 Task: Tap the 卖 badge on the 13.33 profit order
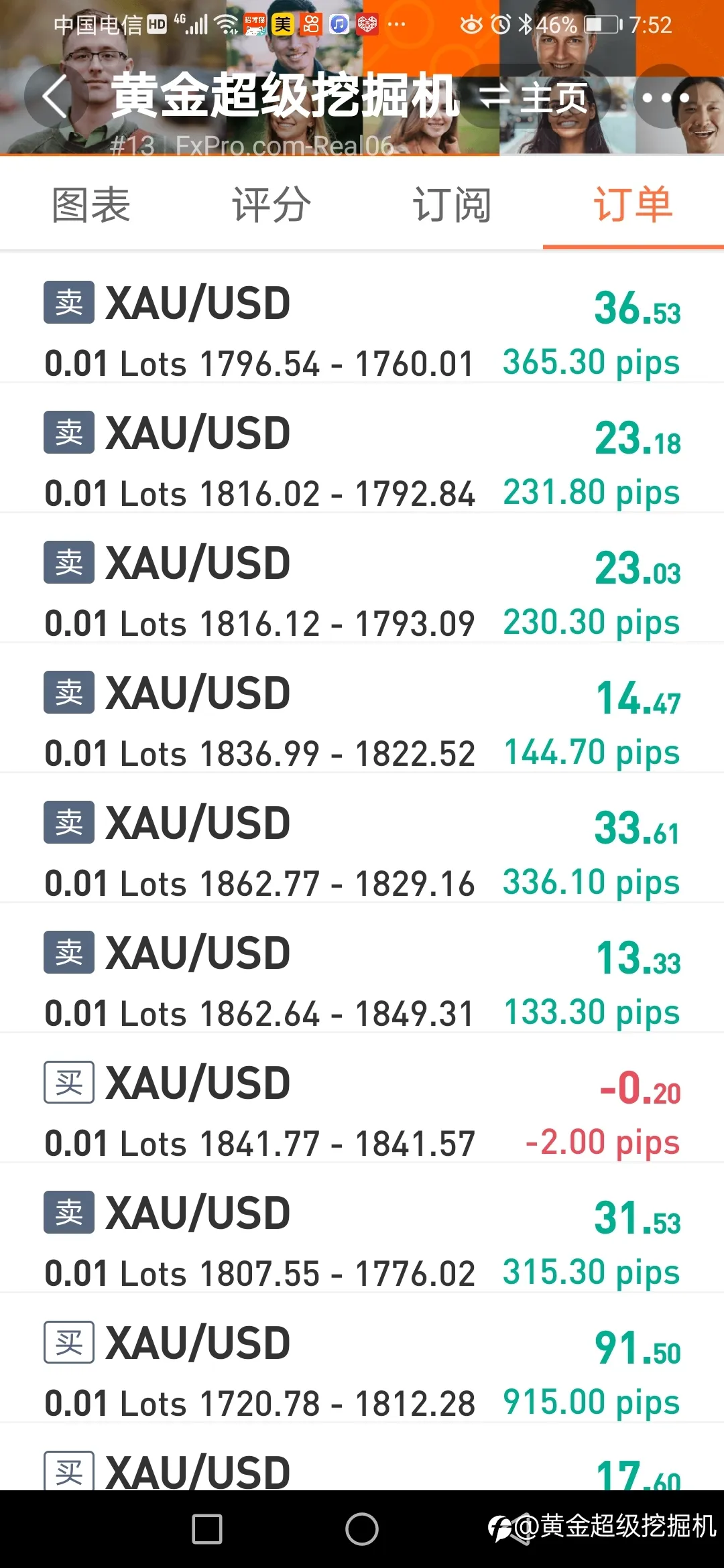tap(69, 952)
